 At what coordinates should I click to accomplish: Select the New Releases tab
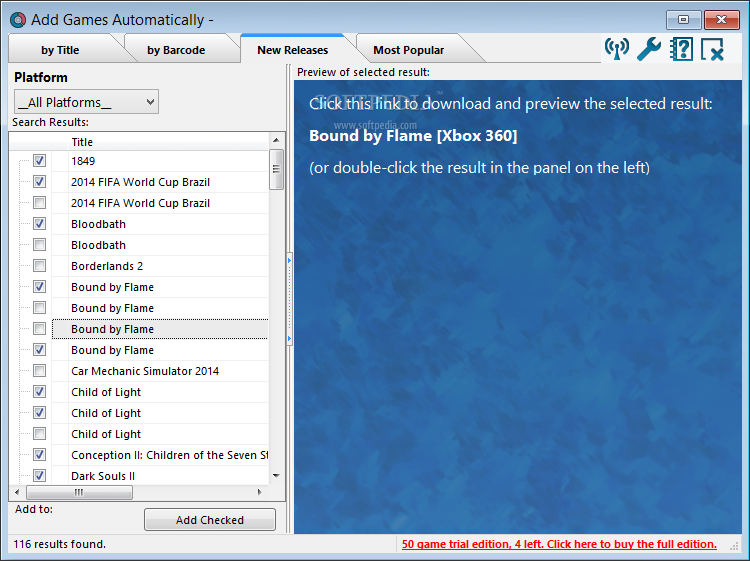point(293,50)
